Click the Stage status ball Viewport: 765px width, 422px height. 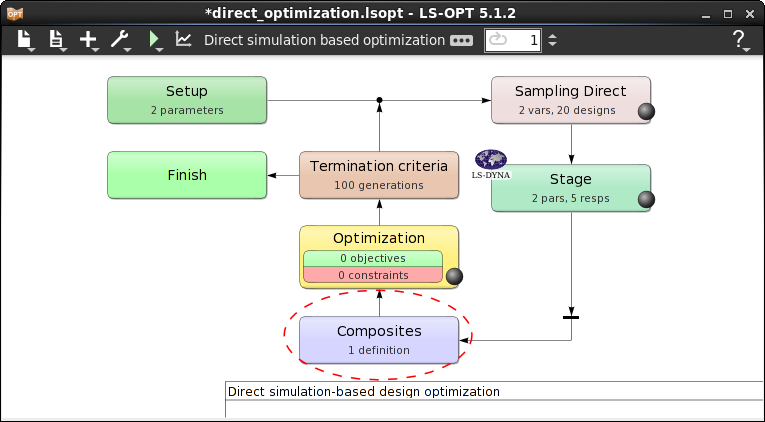(x=646, y=199)
